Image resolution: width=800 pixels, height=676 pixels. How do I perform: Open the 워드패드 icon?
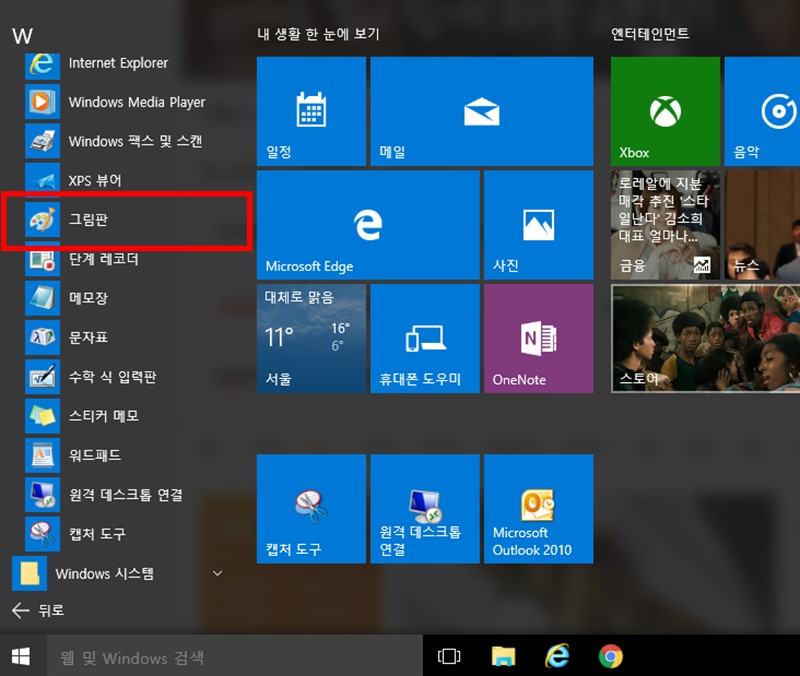(42, 456)
